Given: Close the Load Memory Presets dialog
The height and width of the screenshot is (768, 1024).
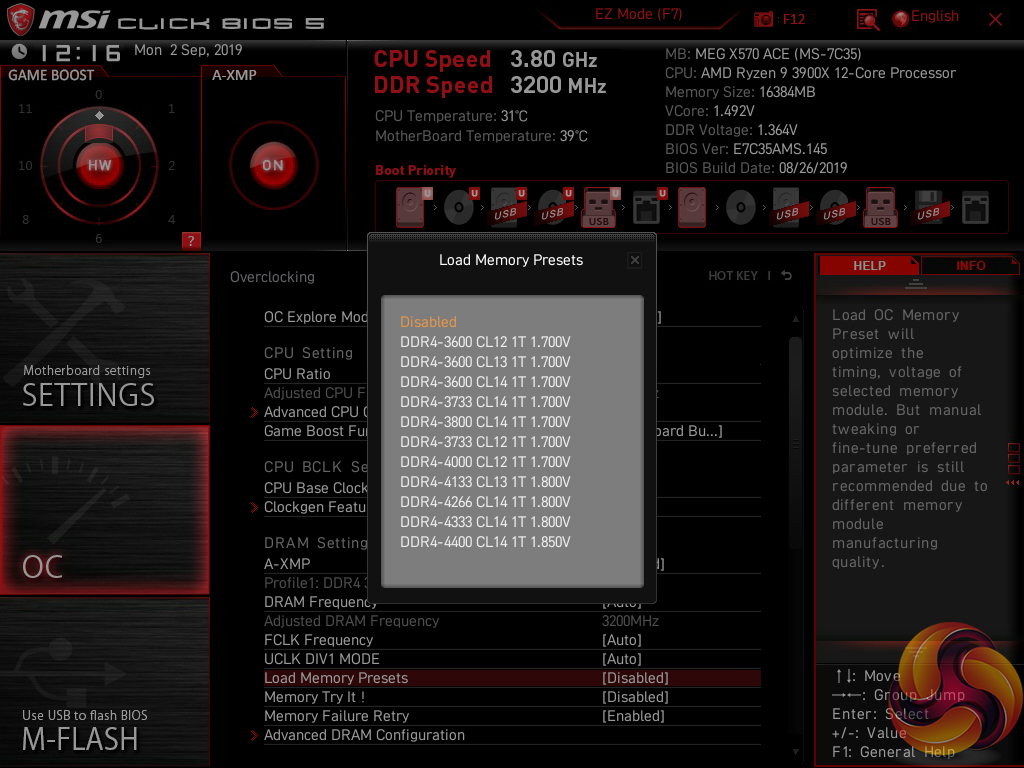Looking at the screenshot, I should (x=634, y=260).
